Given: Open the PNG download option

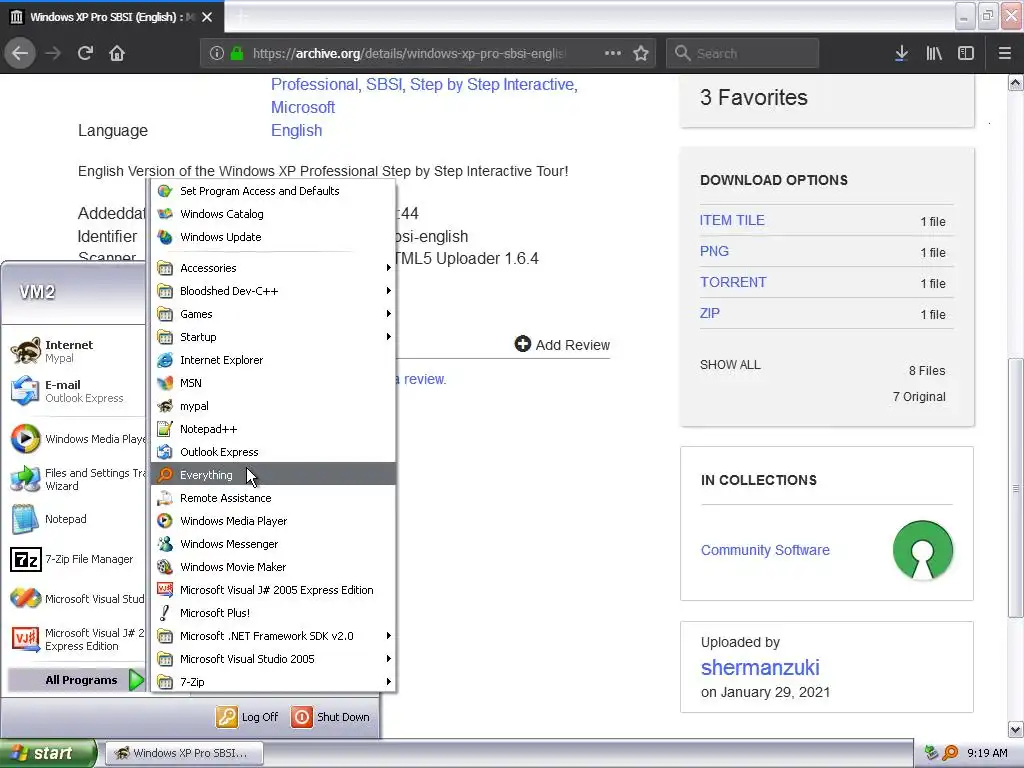Looking at the screenshot, I should point(714,251).
